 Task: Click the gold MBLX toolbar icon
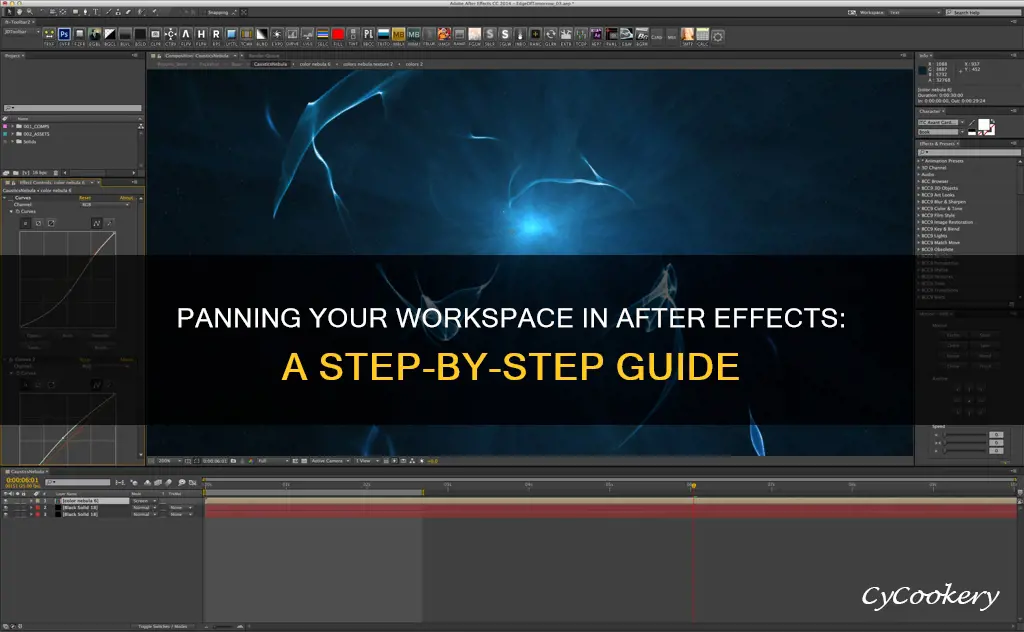[x=398, y=34]
